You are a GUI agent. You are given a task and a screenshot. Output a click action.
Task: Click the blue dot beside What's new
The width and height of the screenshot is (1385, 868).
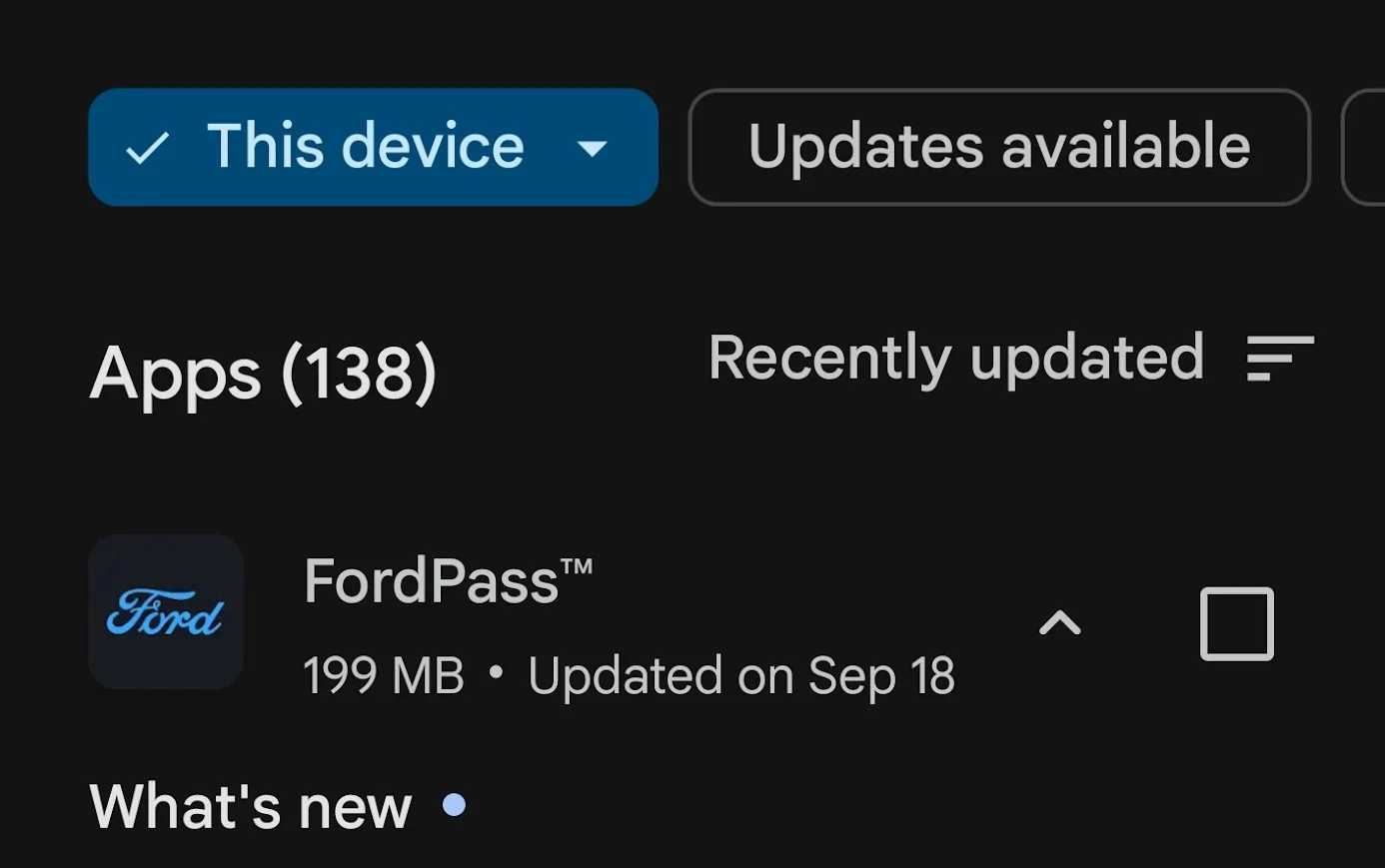pos(454,805)
